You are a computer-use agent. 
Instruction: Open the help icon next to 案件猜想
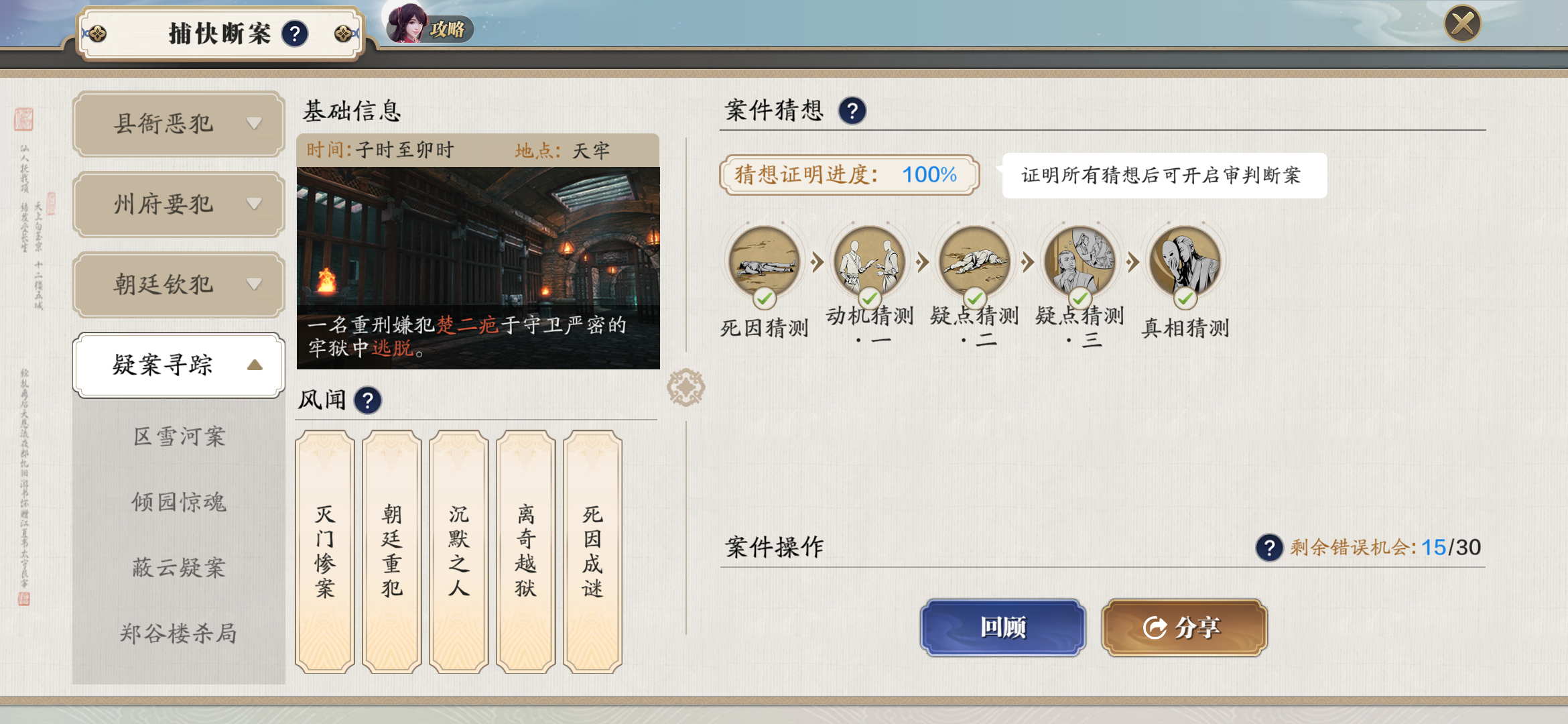(x=852, y=111)
